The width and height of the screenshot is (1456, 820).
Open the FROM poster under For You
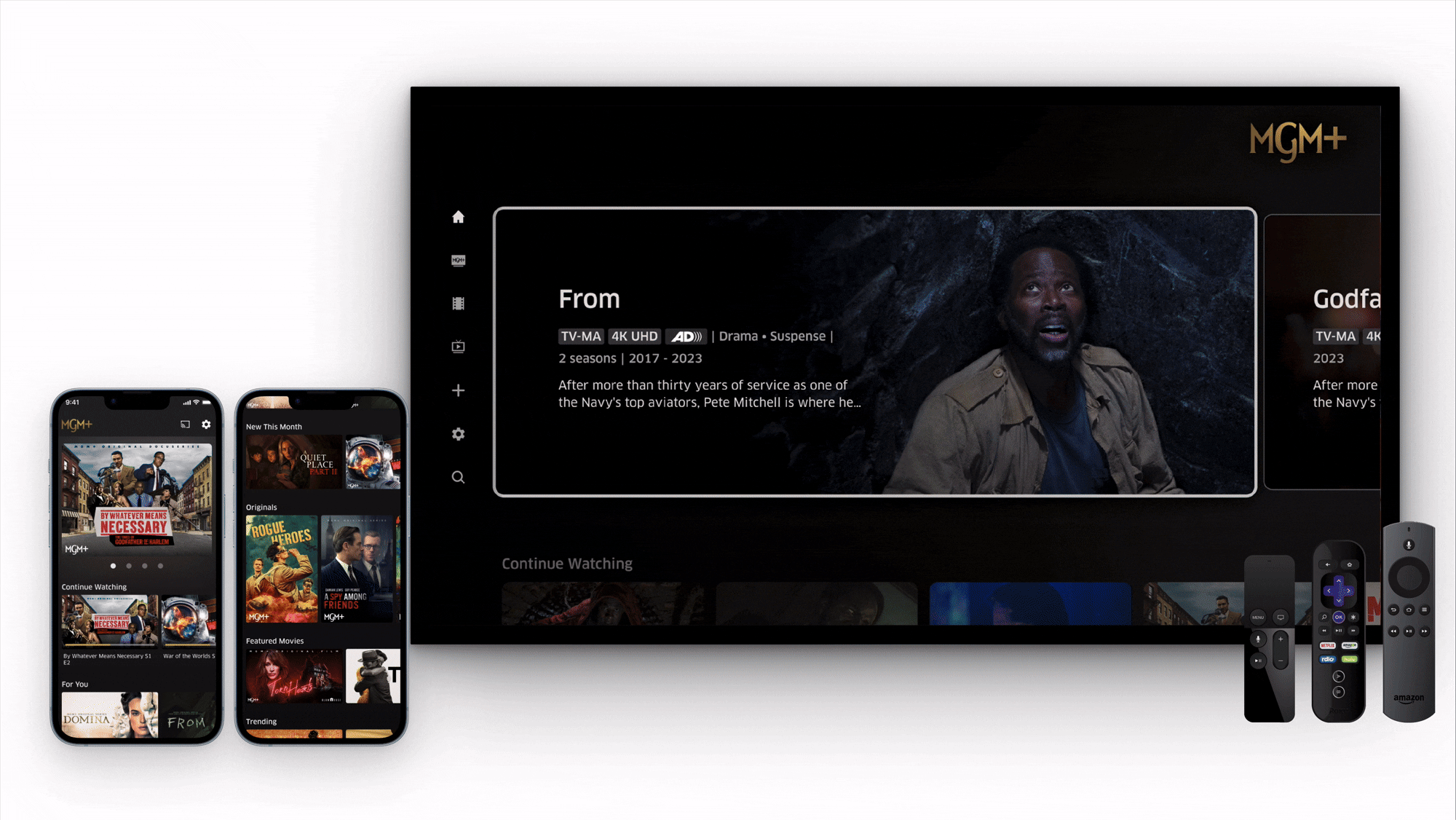coord(189,715)
